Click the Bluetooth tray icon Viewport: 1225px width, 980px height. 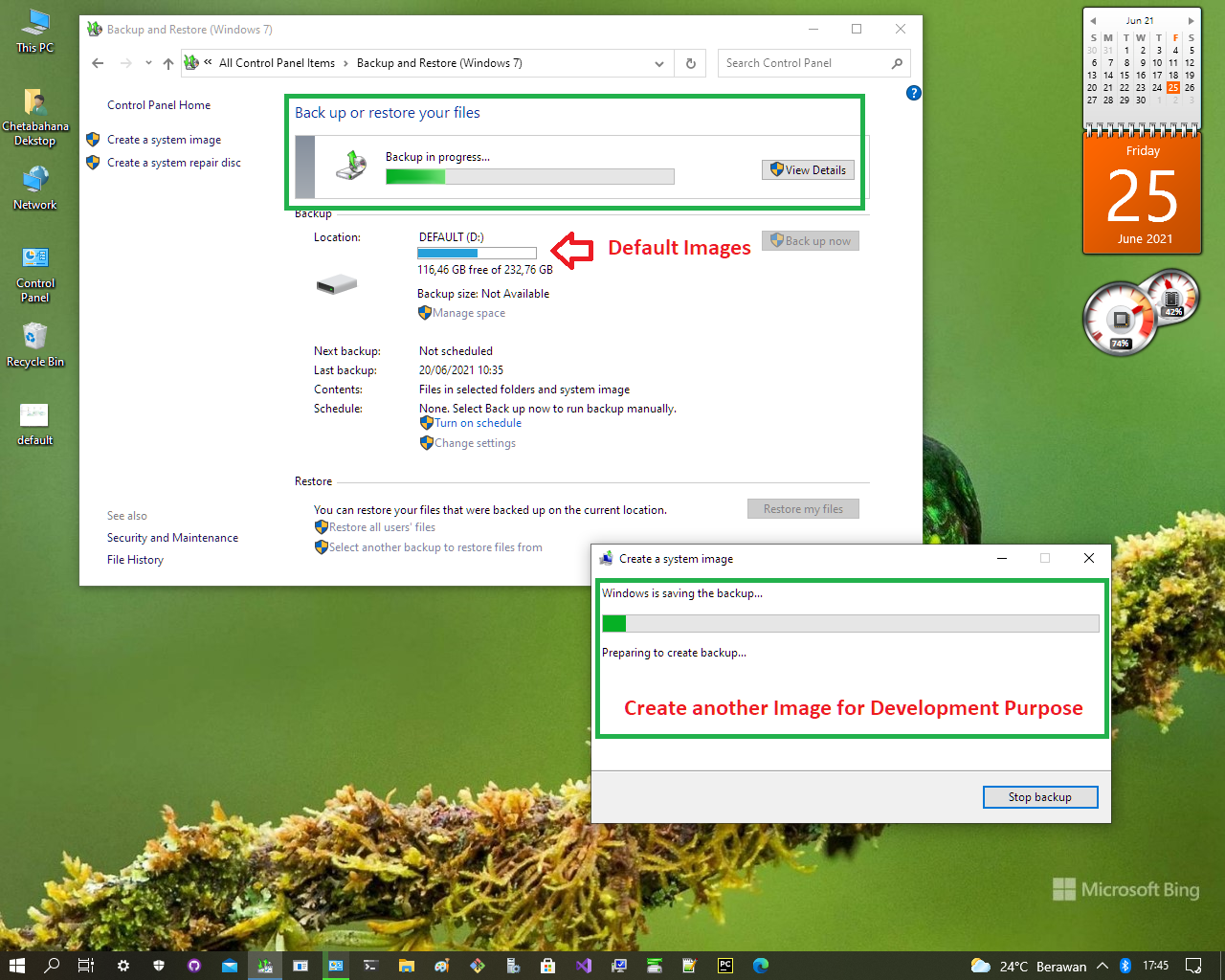[1125, 966]
